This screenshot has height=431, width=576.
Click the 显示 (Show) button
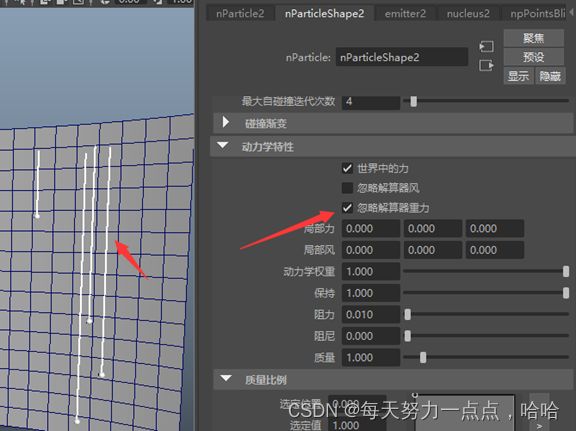(518, 76)
